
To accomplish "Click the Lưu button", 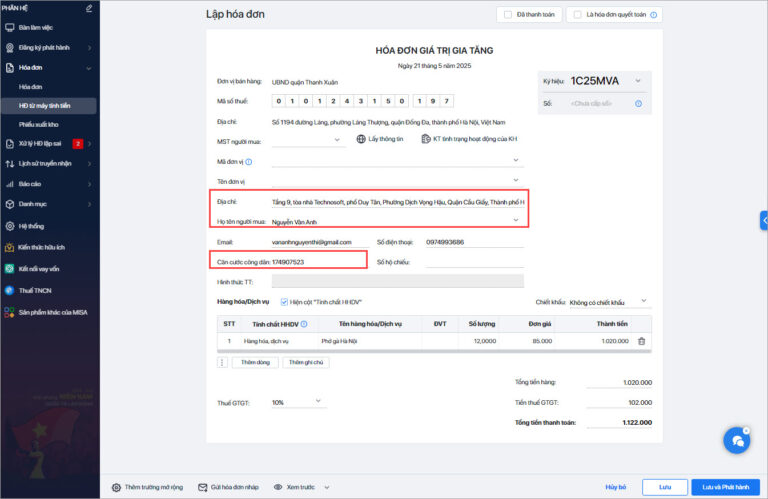I will (x=665, y=487).
